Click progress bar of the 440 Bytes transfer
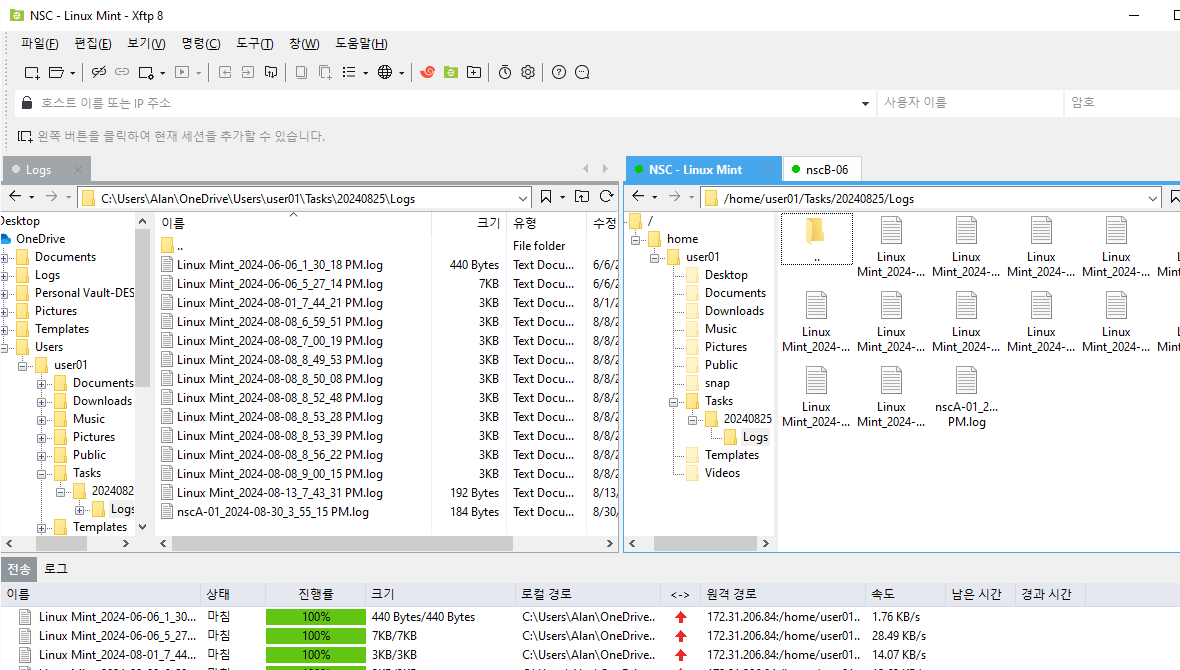The height and width of the screenshot is (670, 1180). [x=315, y=617]
